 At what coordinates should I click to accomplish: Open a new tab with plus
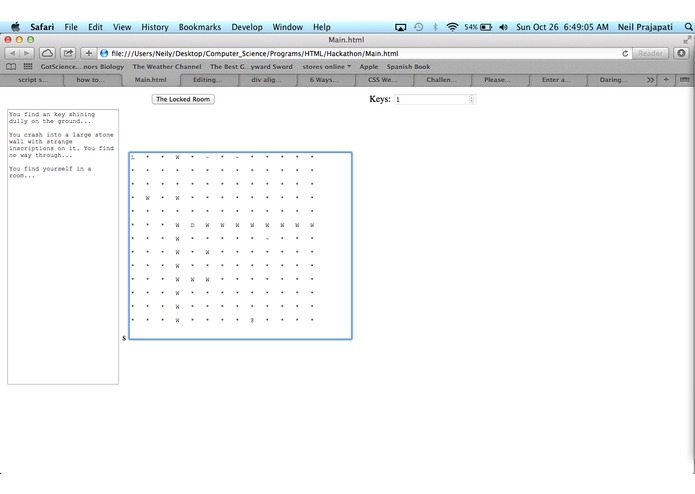(x=666, y=80)
